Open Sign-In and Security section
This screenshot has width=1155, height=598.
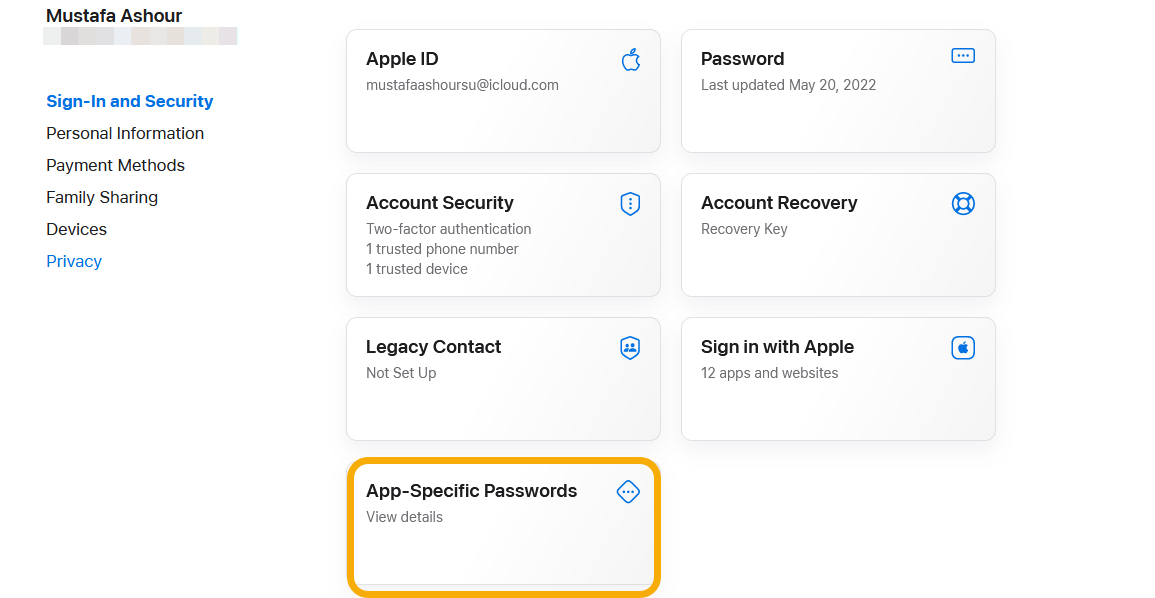tap(129, 101)
